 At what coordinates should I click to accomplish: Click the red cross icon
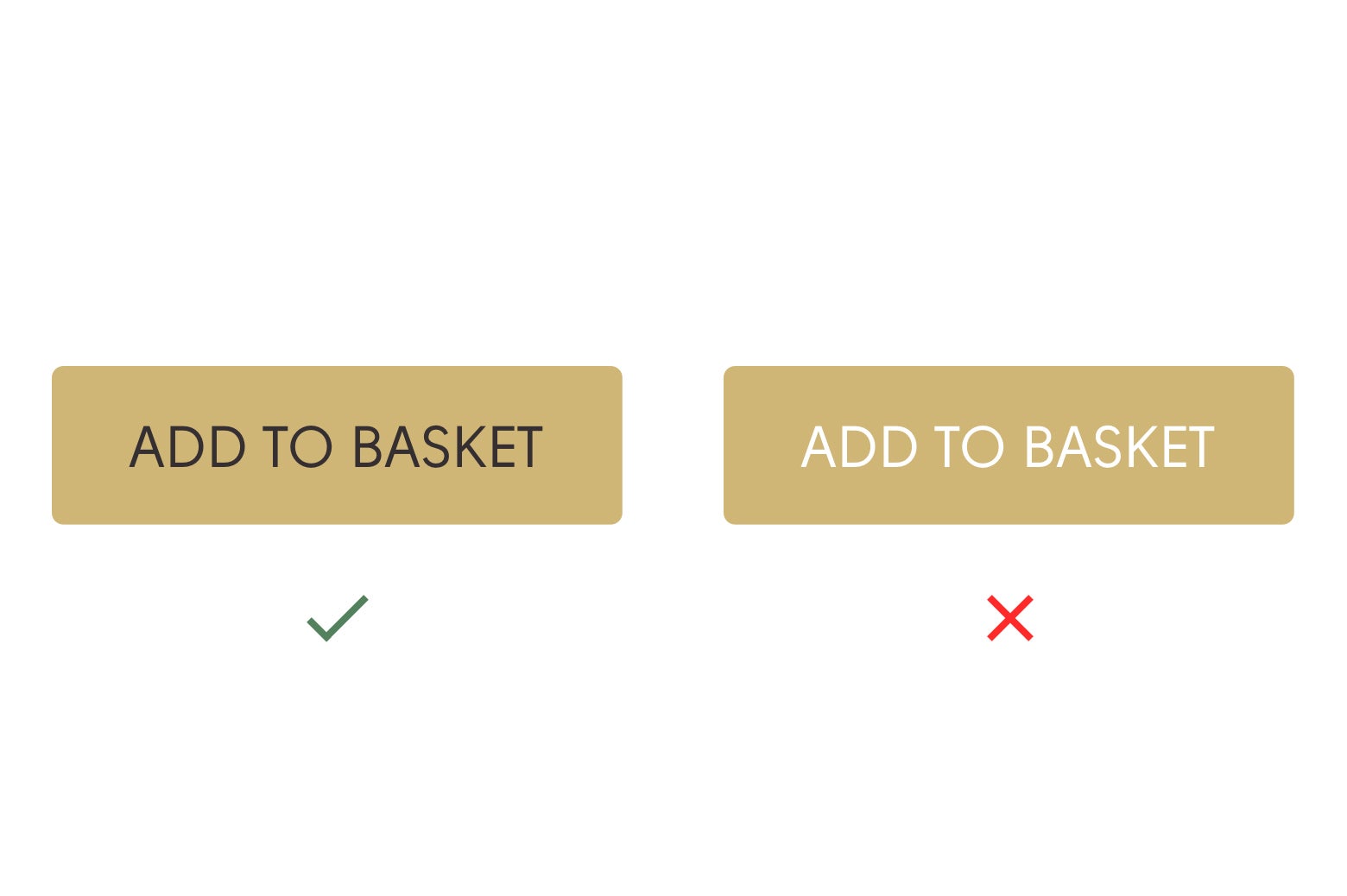click(1009, 618)
